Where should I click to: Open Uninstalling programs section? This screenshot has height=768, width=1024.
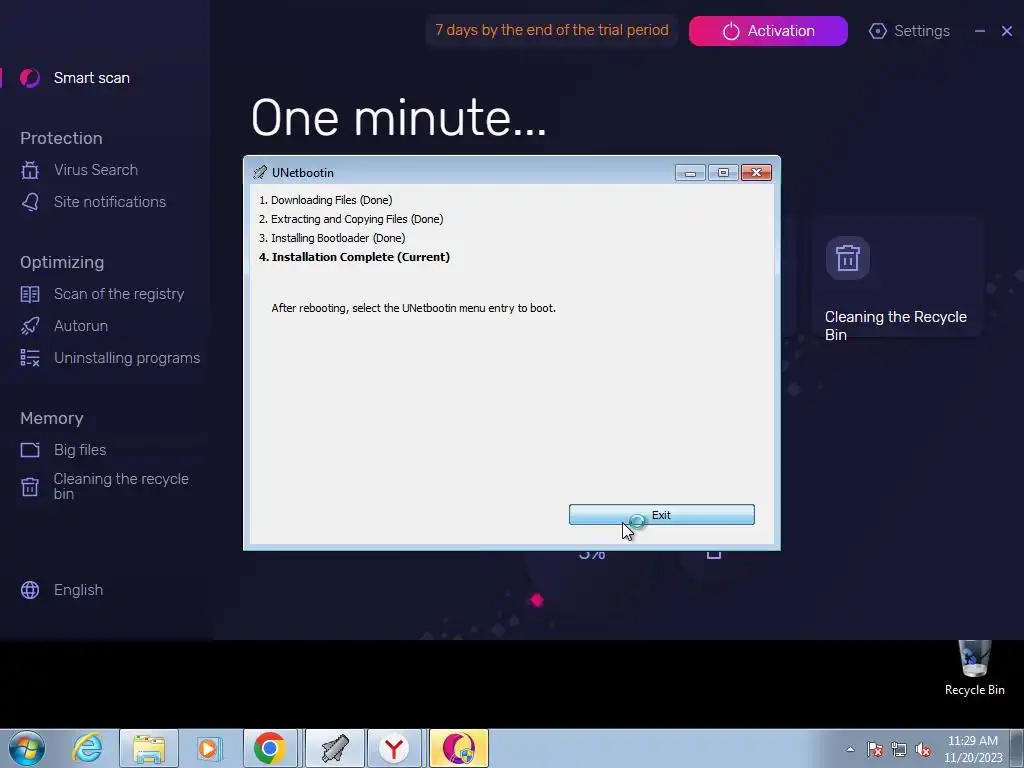click(127, 358)
